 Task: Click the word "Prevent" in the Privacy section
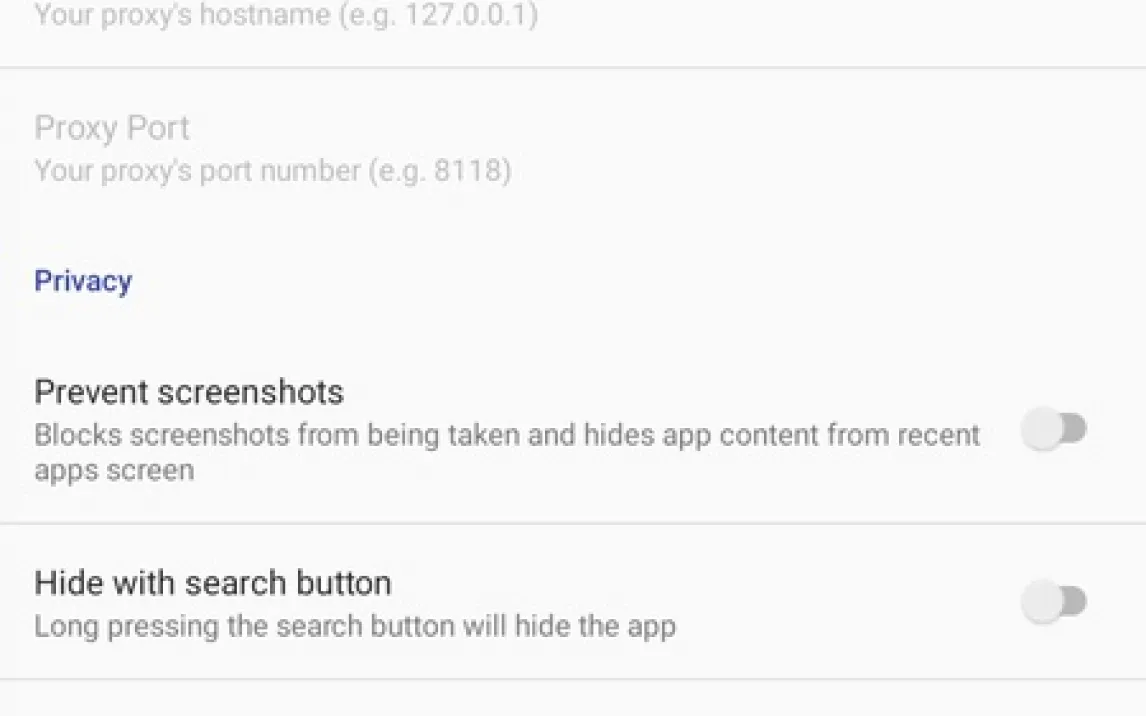(90, 391)
